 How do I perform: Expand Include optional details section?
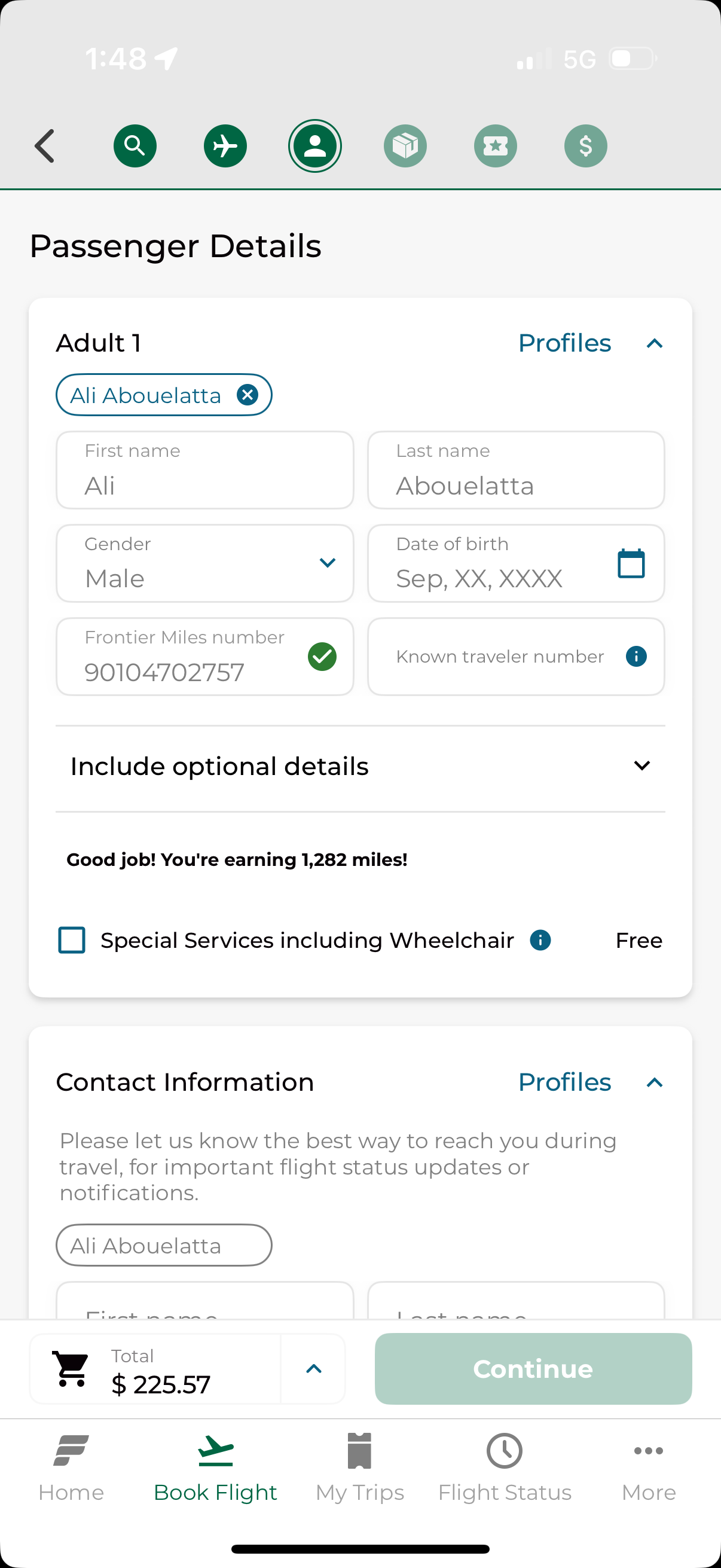click(x=642, y=765)
